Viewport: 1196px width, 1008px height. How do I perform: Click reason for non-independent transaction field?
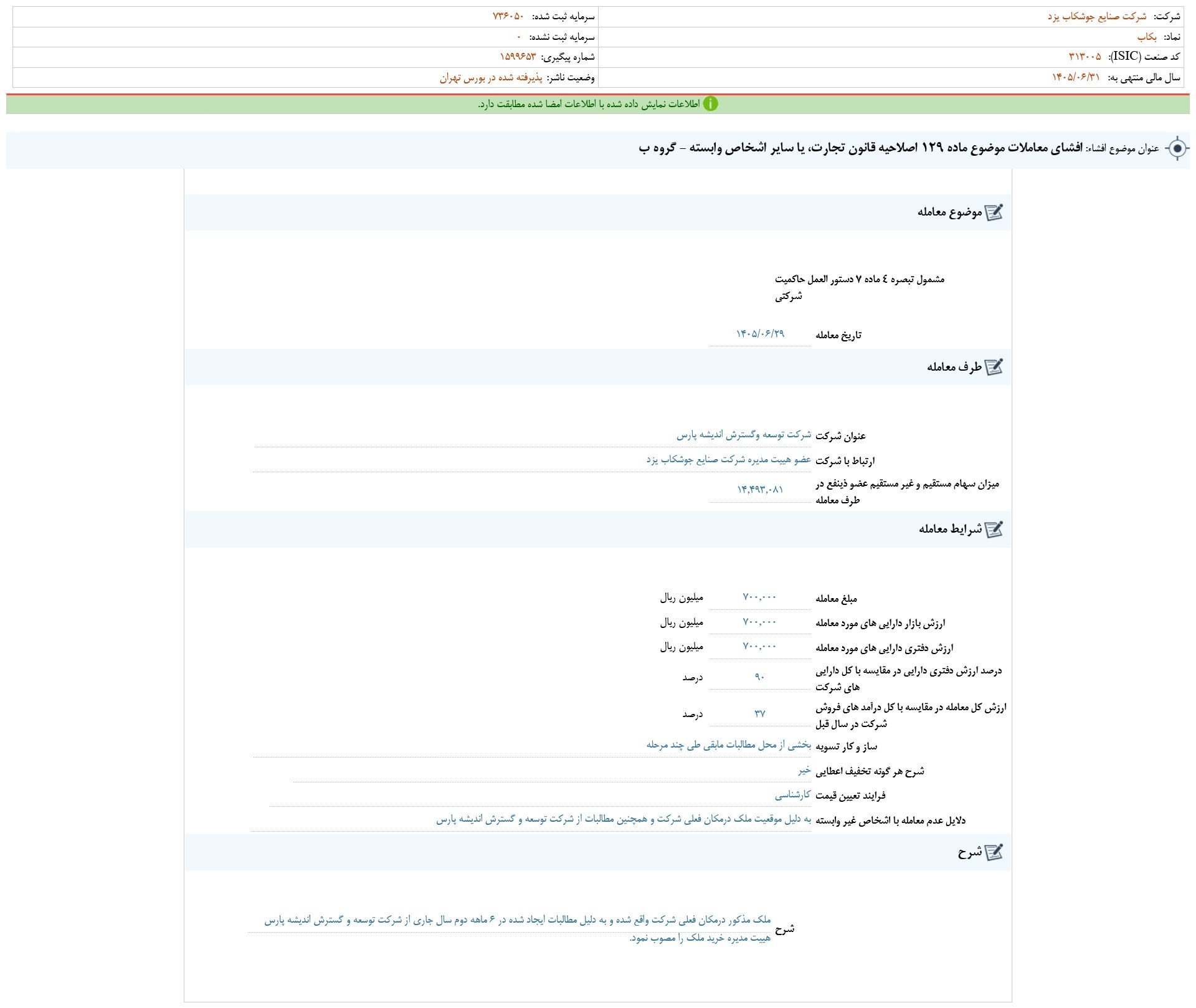[531, 820]
